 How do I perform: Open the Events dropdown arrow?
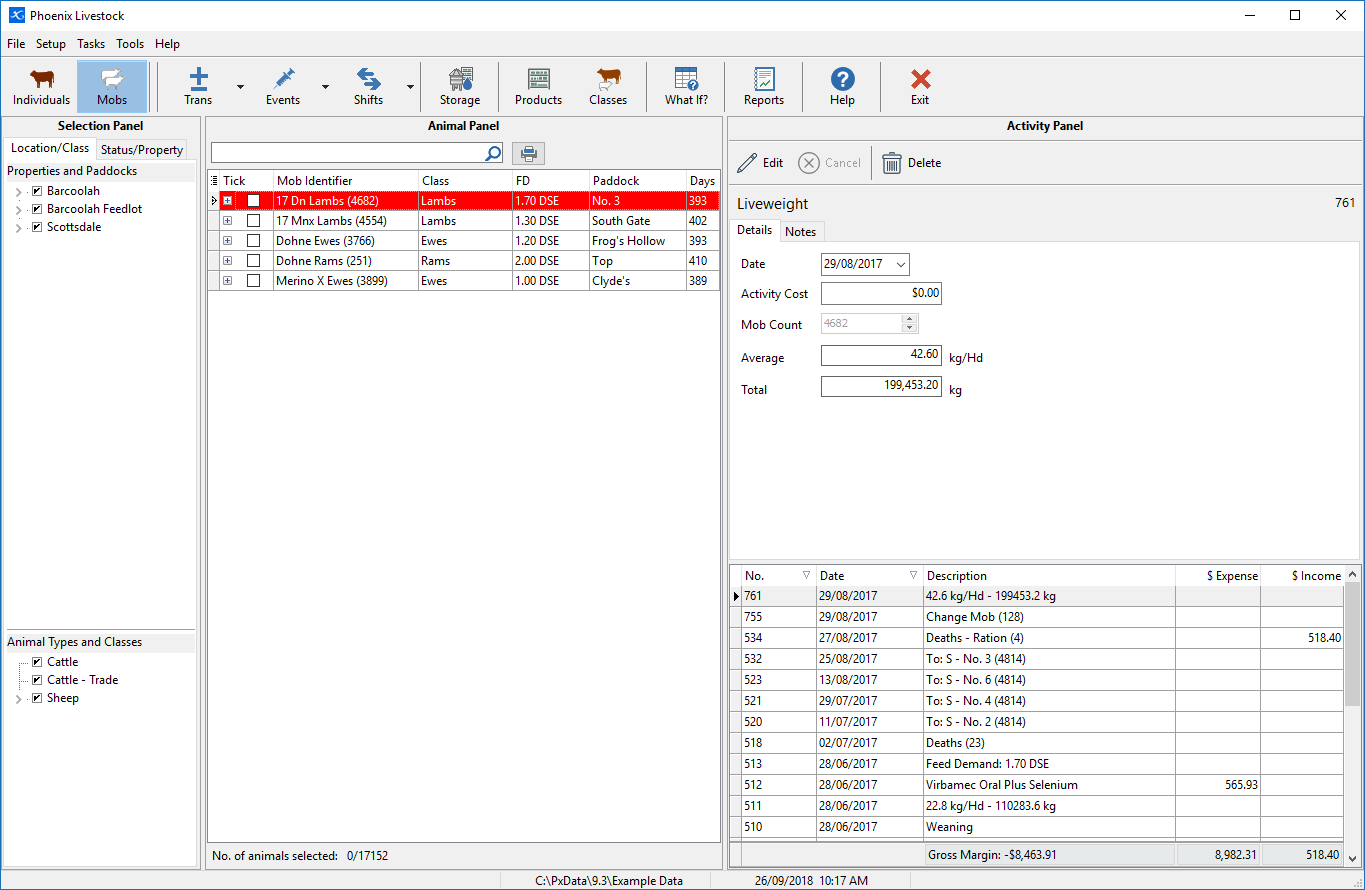[326, 87]
